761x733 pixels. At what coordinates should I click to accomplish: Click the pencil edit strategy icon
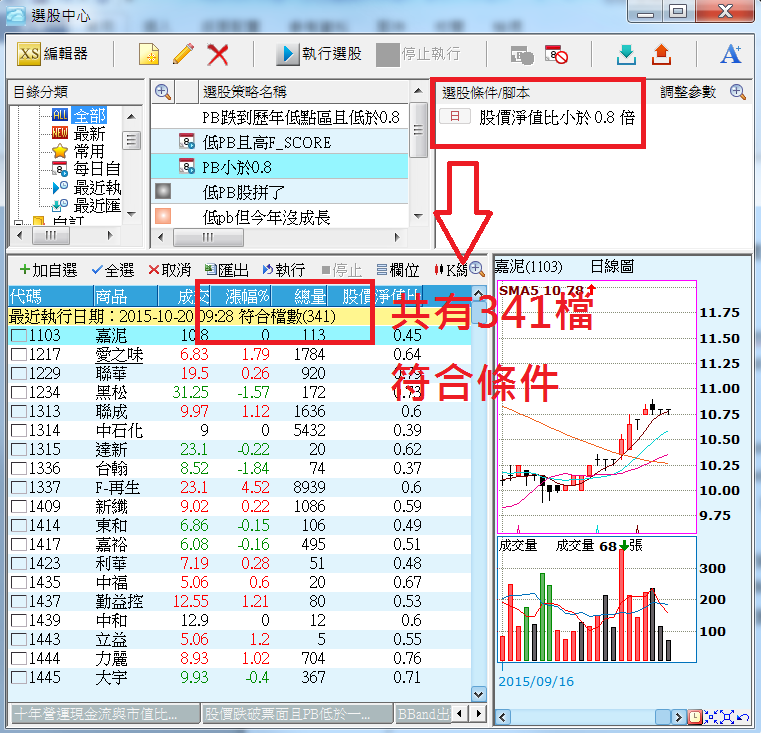pos(183,54)
